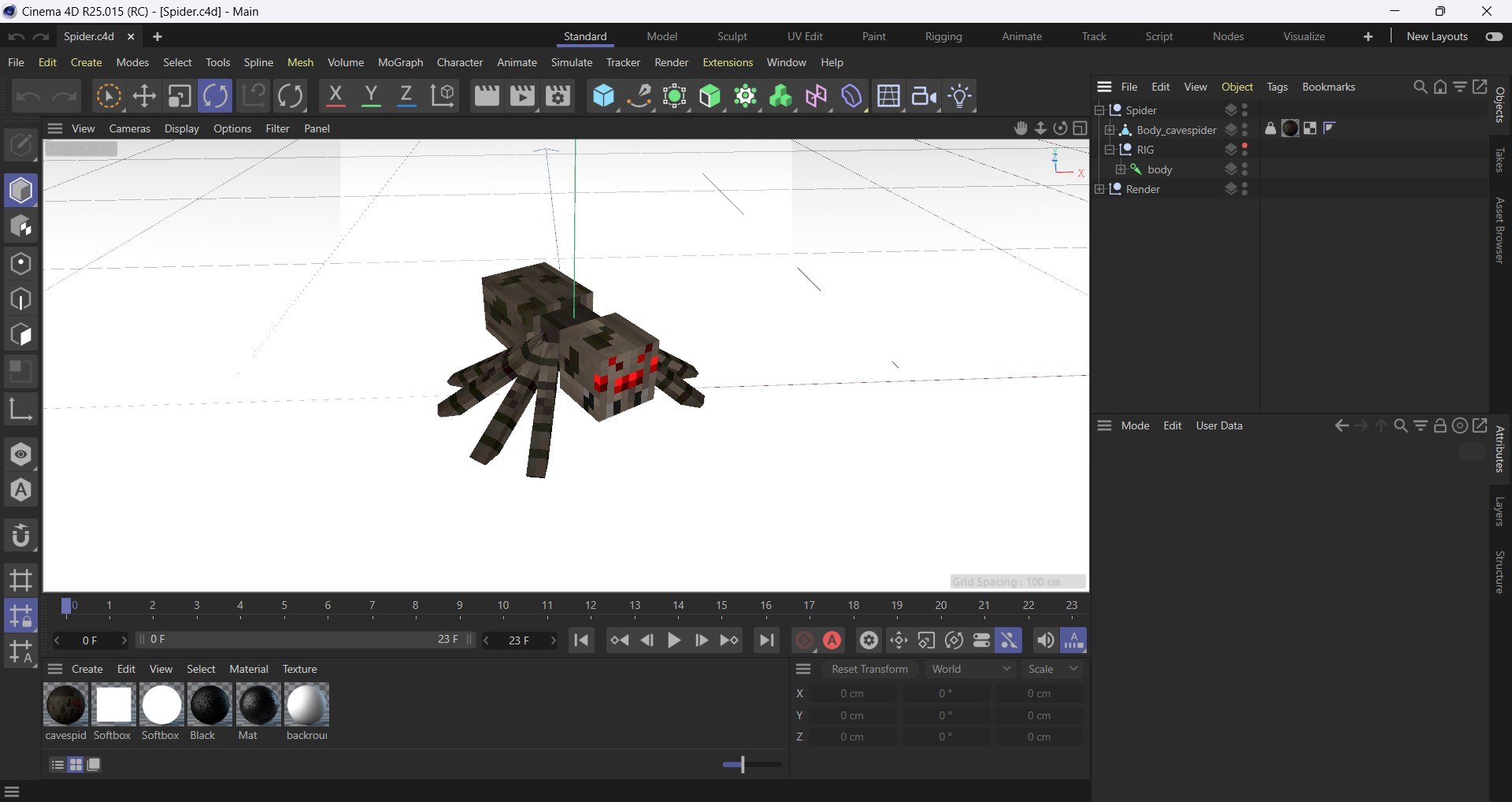Click the viewport pan hand icon
Viewport: 1512px width, 802px height.
(x=1021, y=128)
